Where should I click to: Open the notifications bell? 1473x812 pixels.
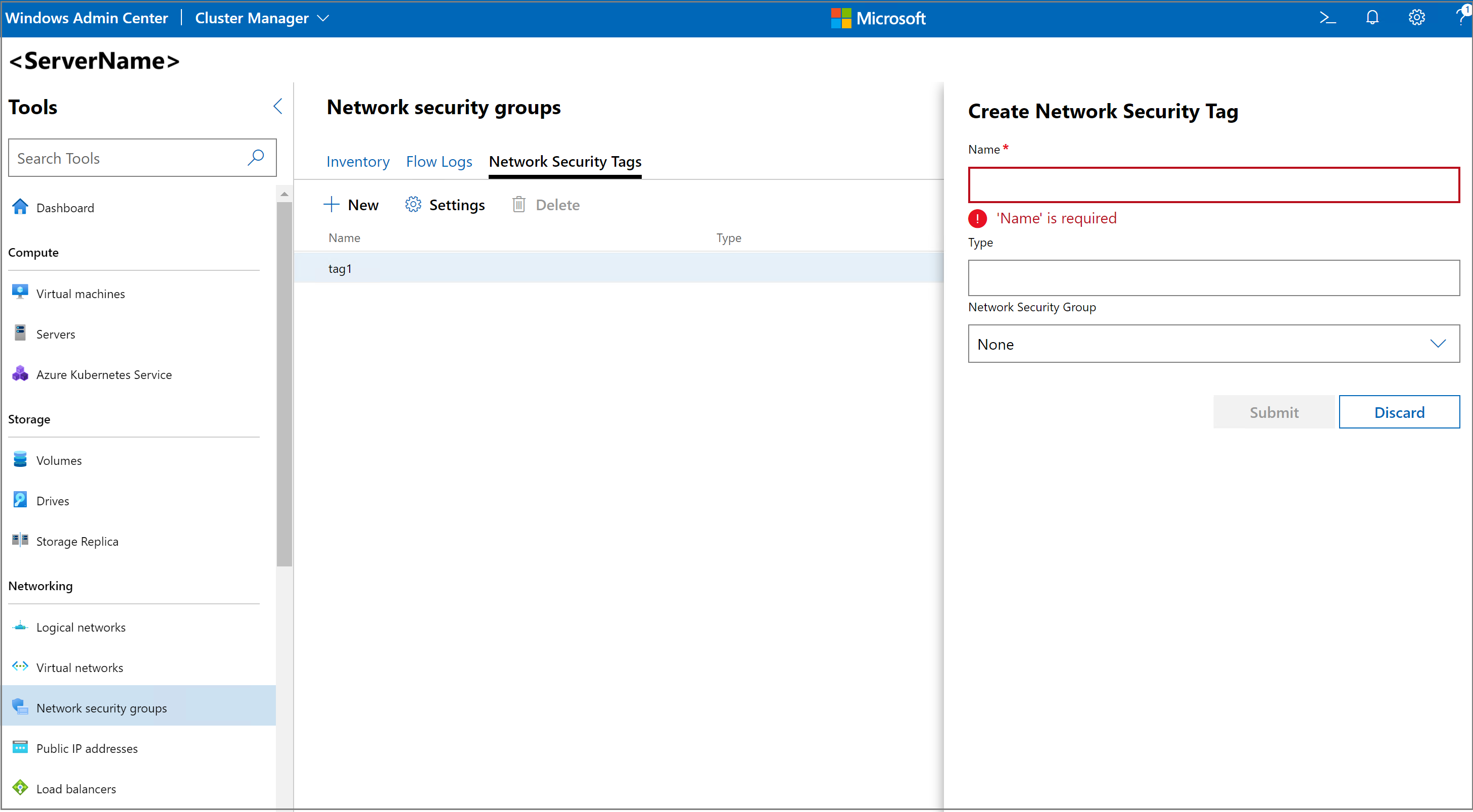(1372, 18)
